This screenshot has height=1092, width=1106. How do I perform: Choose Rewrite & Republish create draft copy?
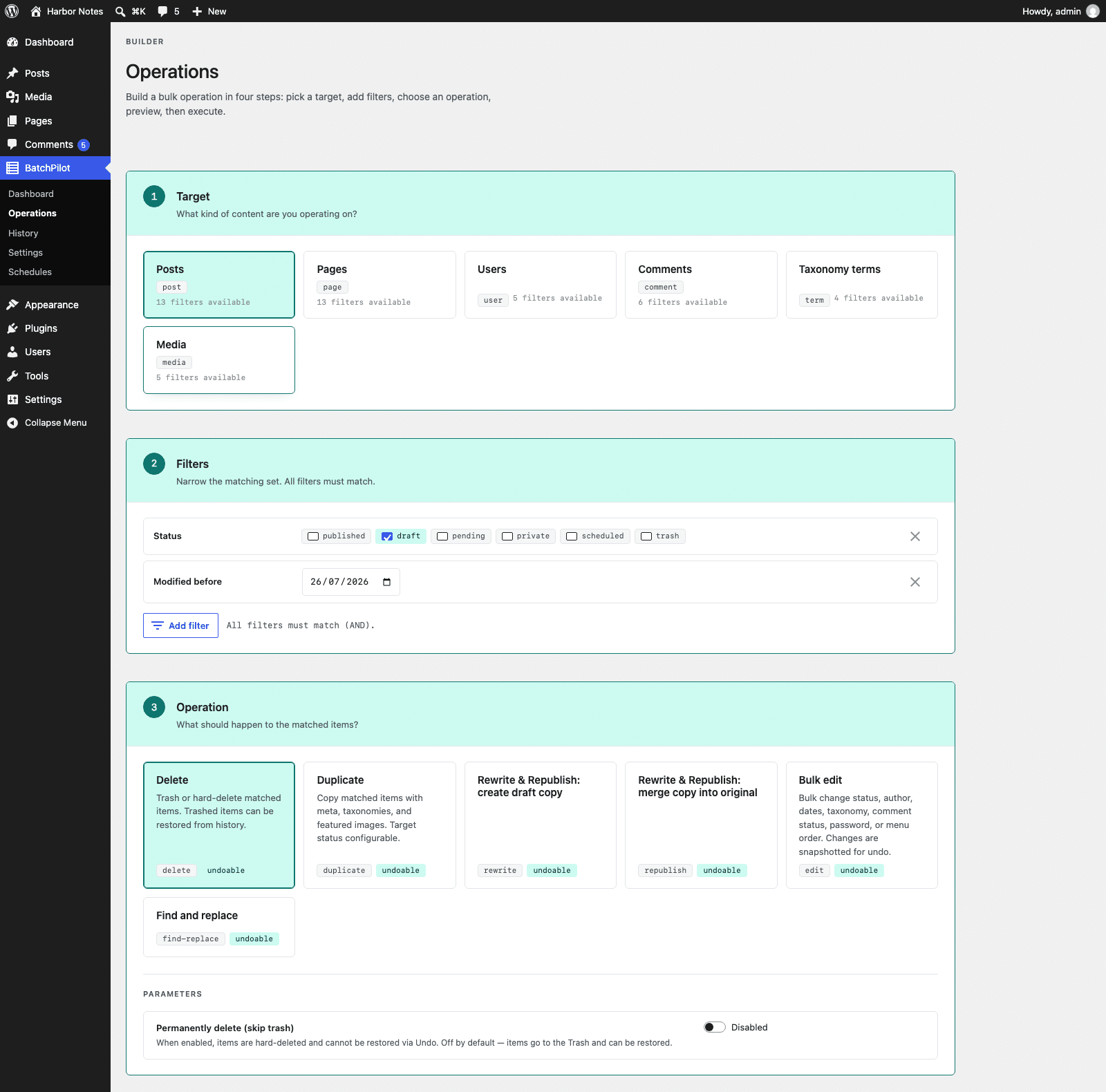click(x=541, y=825)
